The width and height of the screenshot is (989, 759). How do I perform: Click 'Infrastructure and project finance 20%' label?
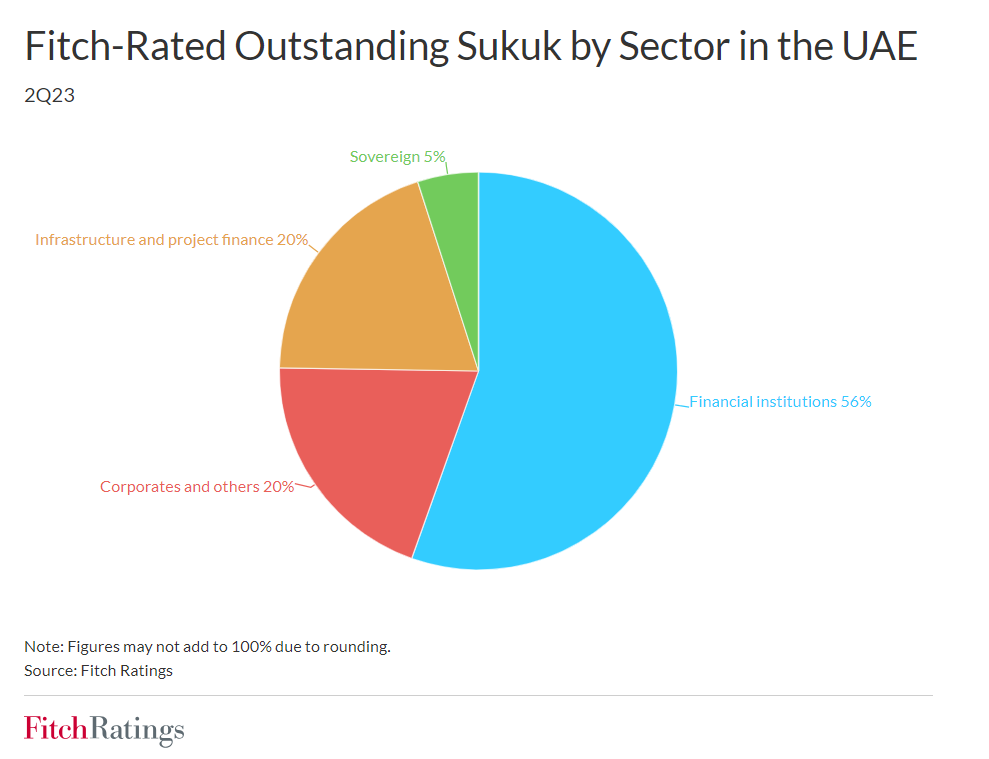click(x=171, y=240)
